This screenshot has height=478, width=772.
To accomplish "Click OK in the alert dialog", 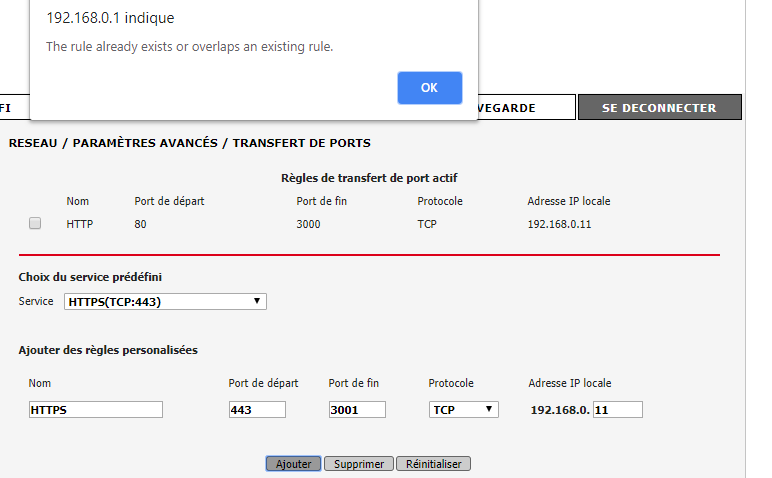I will pos(429,88).
